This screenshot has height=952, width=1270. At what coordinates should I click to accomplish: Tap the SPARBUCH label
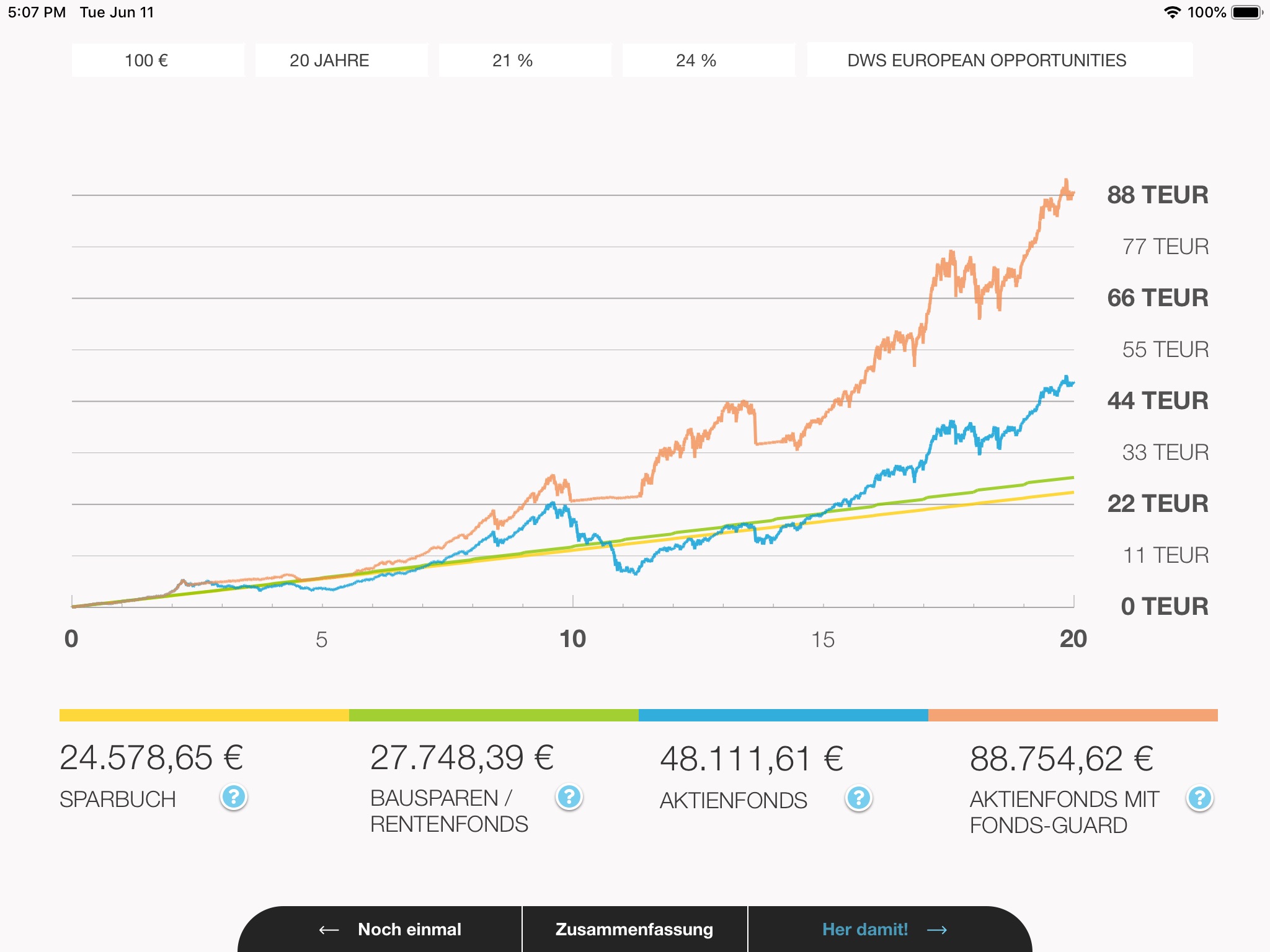pyautogui.click(x=118, y=800)
